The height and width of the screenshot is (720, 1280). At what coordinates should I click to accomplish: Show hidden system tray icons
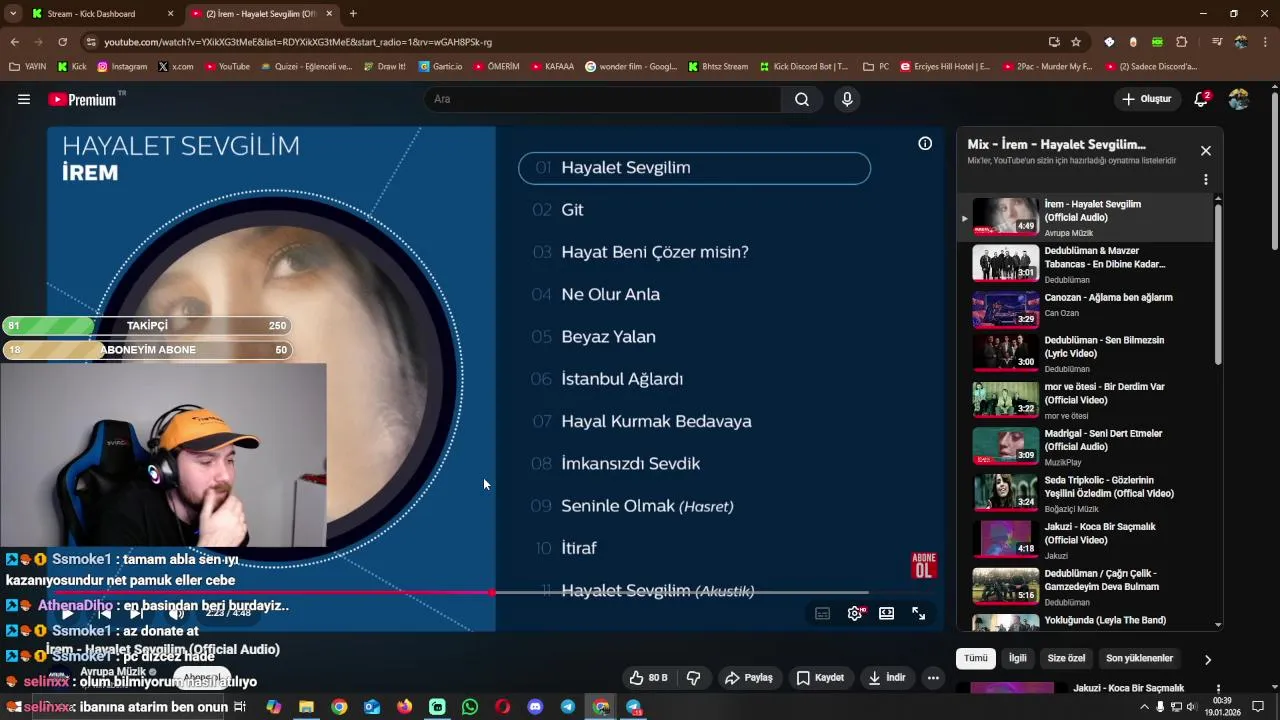coord(1144,707)
